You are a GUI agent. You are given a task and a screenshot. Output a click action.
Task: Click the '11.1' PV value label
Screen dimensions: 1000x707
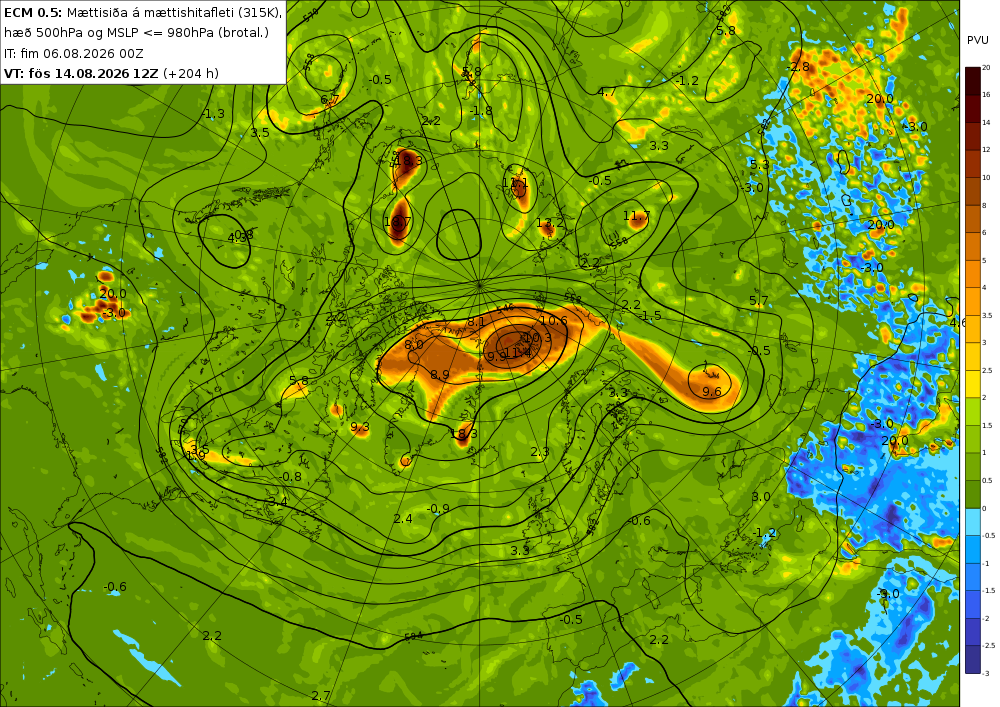(x=515, y=184)
